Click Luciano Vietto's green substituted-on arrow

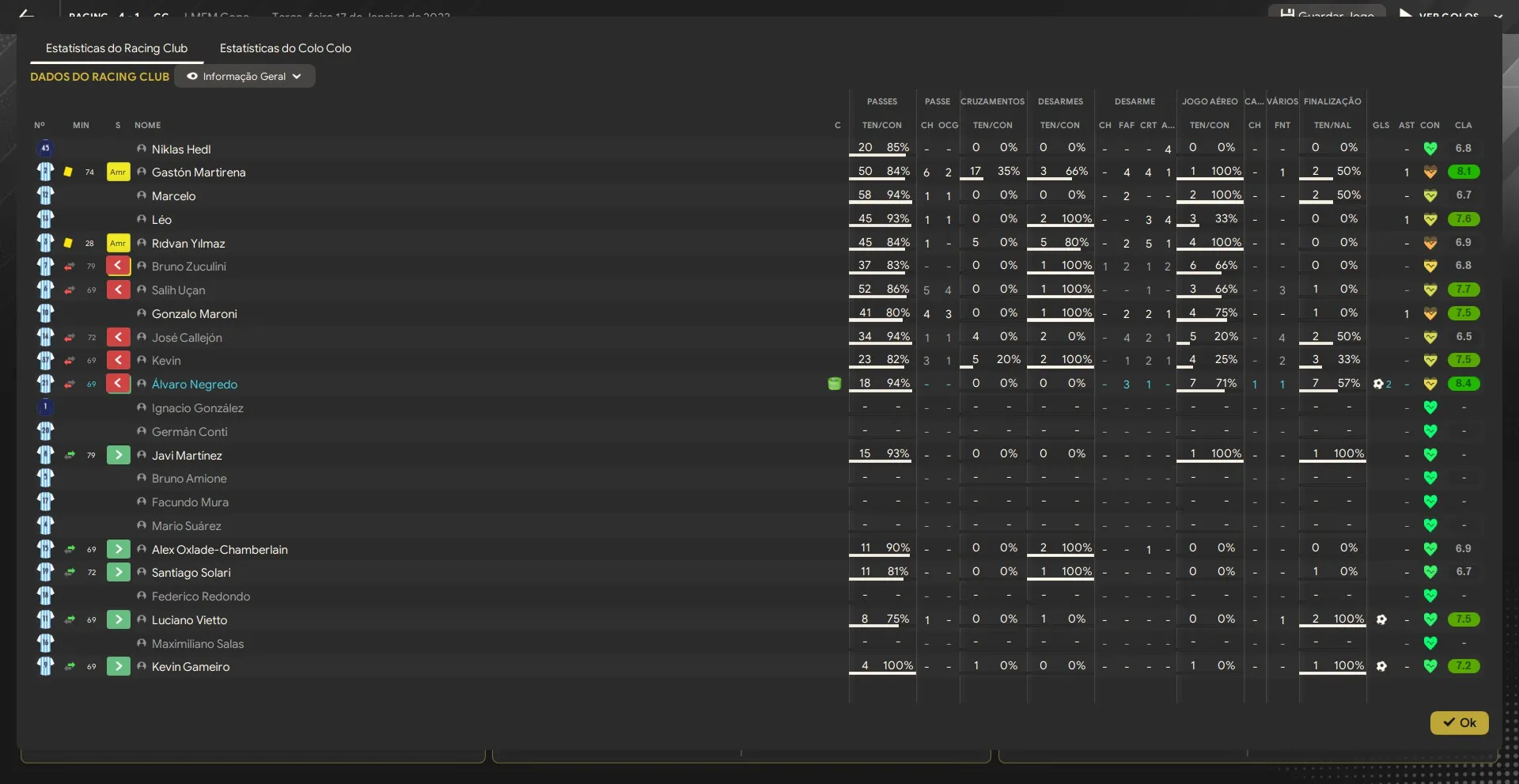tap(118, 619)
